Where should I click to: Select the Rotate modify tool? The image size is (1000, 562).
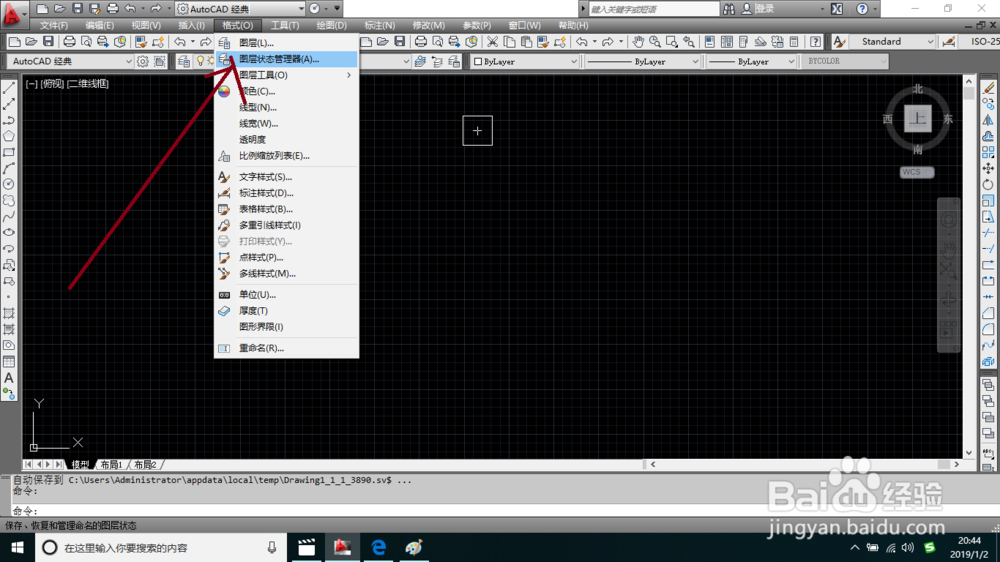pyautogui.click(x=988, y=184)
